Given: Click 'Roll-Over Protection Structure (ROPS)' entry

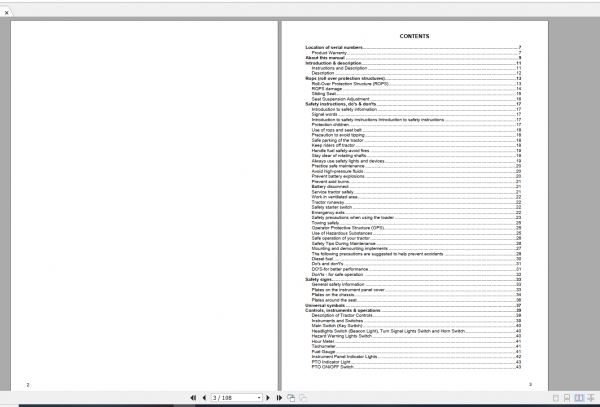Looking at the screenshot, I should click(350, 84).
